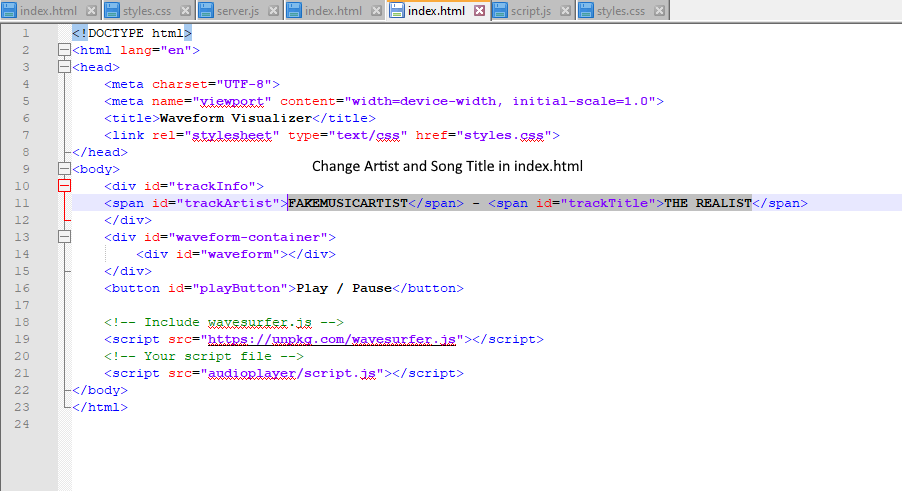Click the "trackTitle" id value
This screenshot has width=902, height=491.
coord(608,203)
